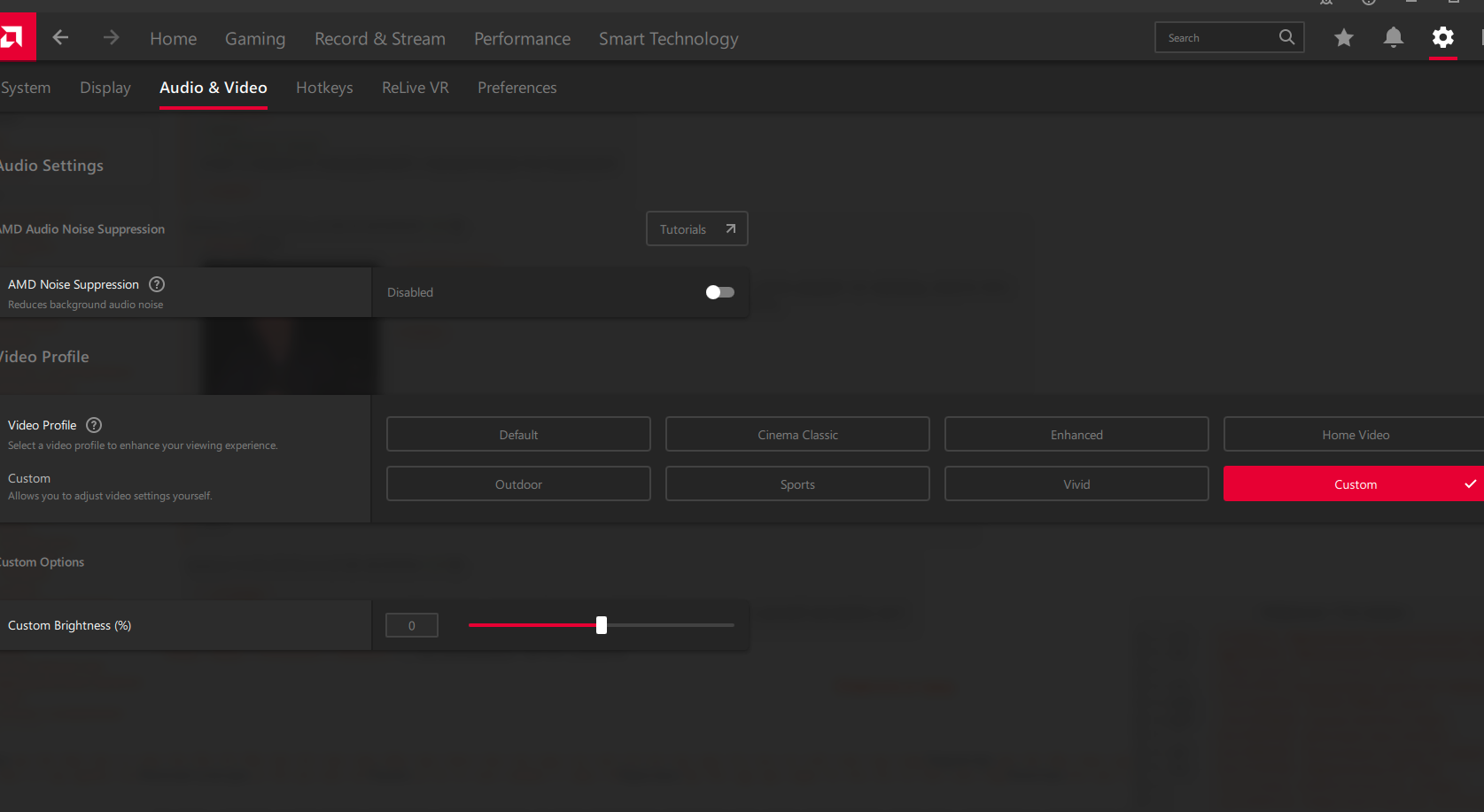This screenshot has height=812, width=1484.
Task: Switch to the Display settings tab
Action: (x=105, y=88)
